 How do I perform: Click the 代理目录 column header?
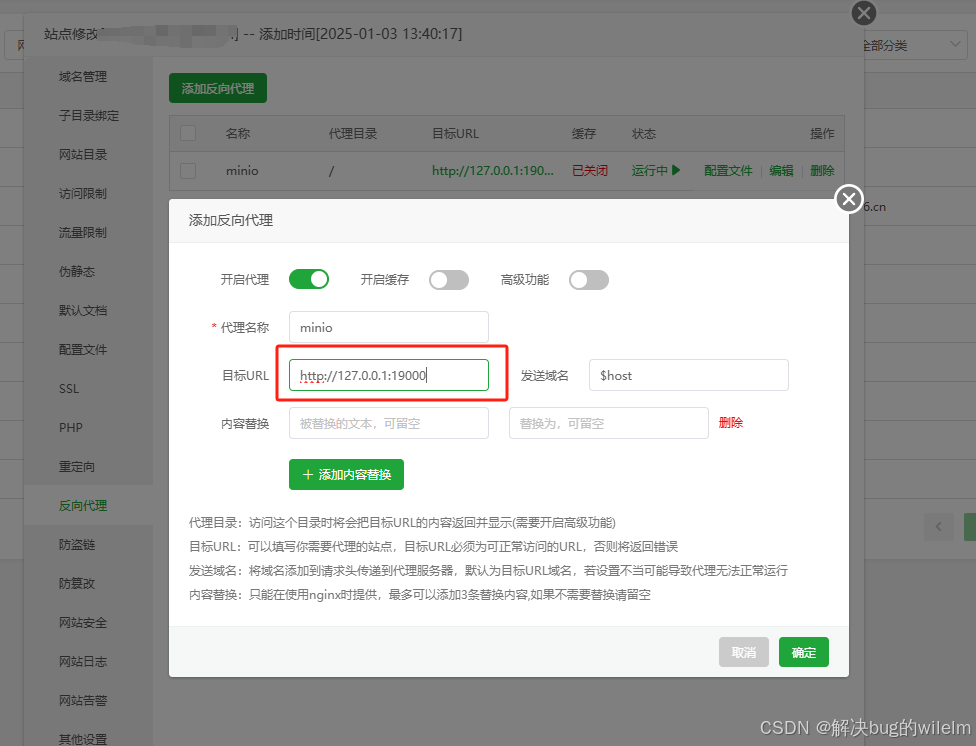click(352, 133)
